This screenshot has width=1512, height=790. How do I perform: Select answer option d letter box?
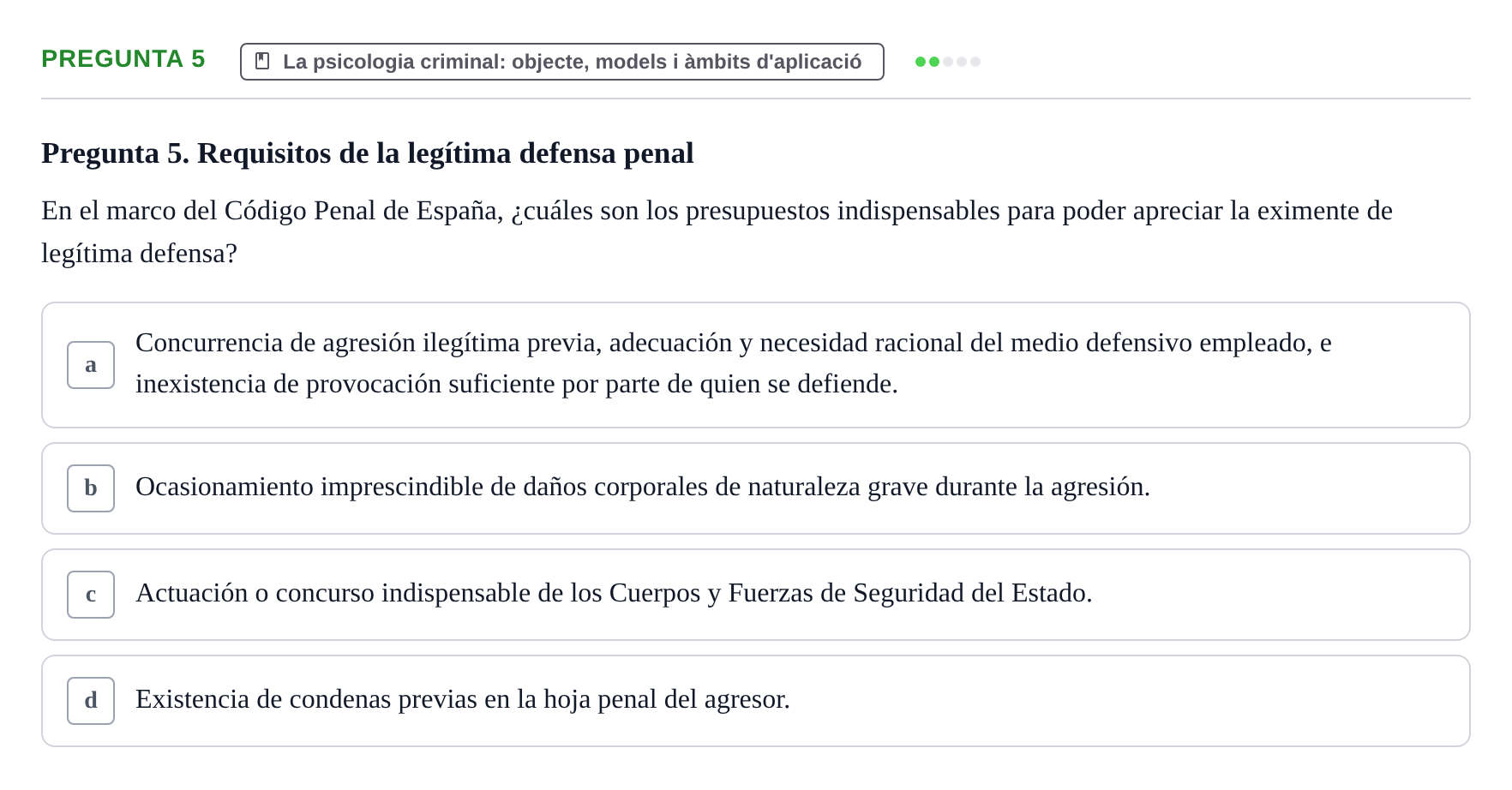[91, 701]
